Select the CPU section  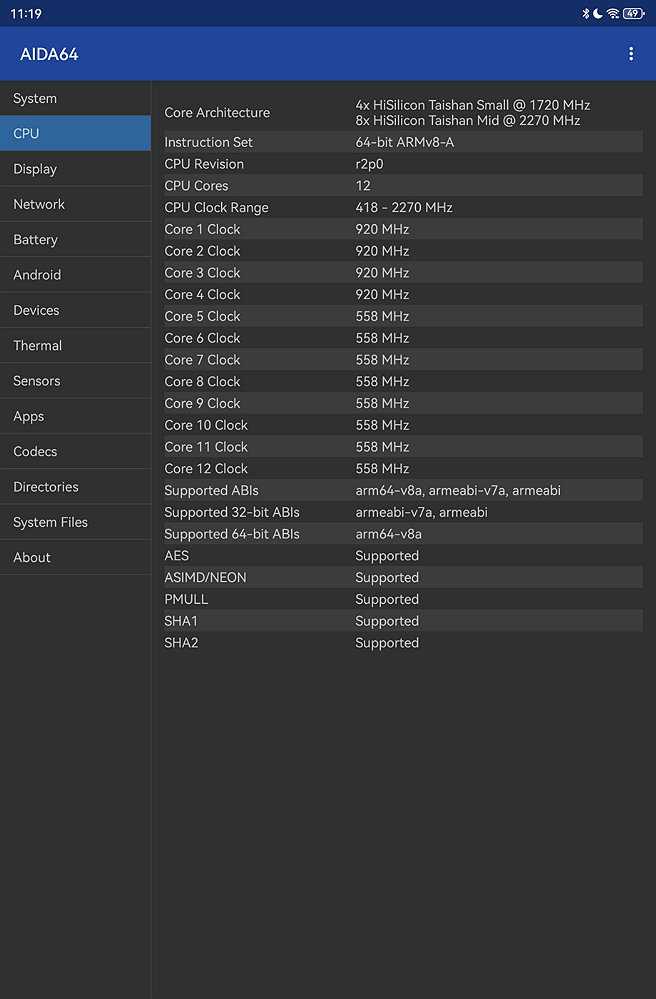(75, 133)
